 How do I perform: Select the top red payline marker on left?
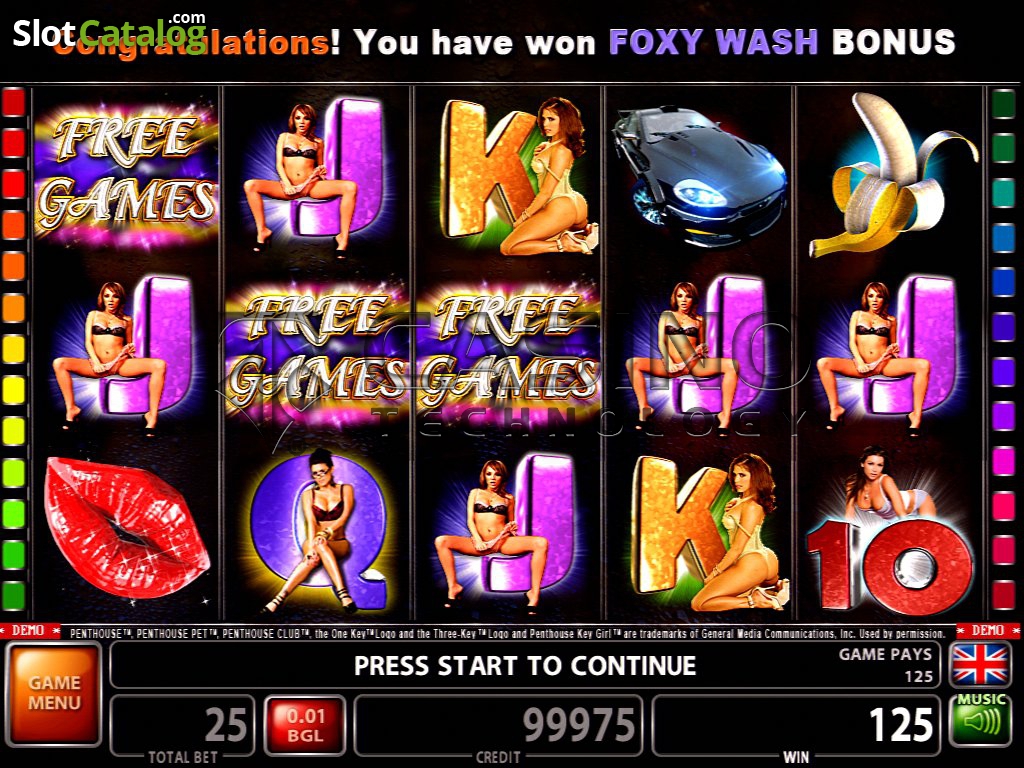click(14, 103)
